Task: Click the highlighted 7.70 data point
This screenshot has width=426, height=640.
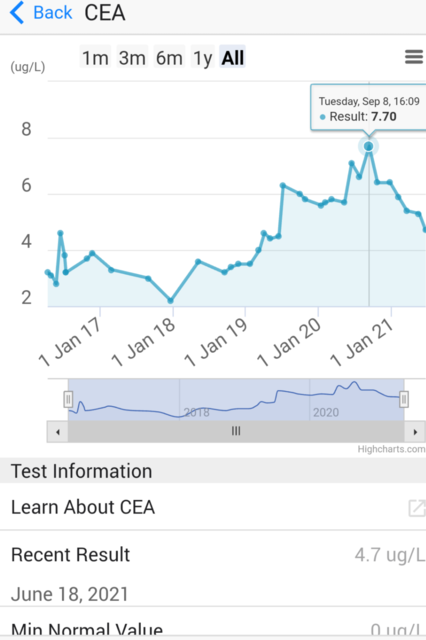Action: click(368, 146)
